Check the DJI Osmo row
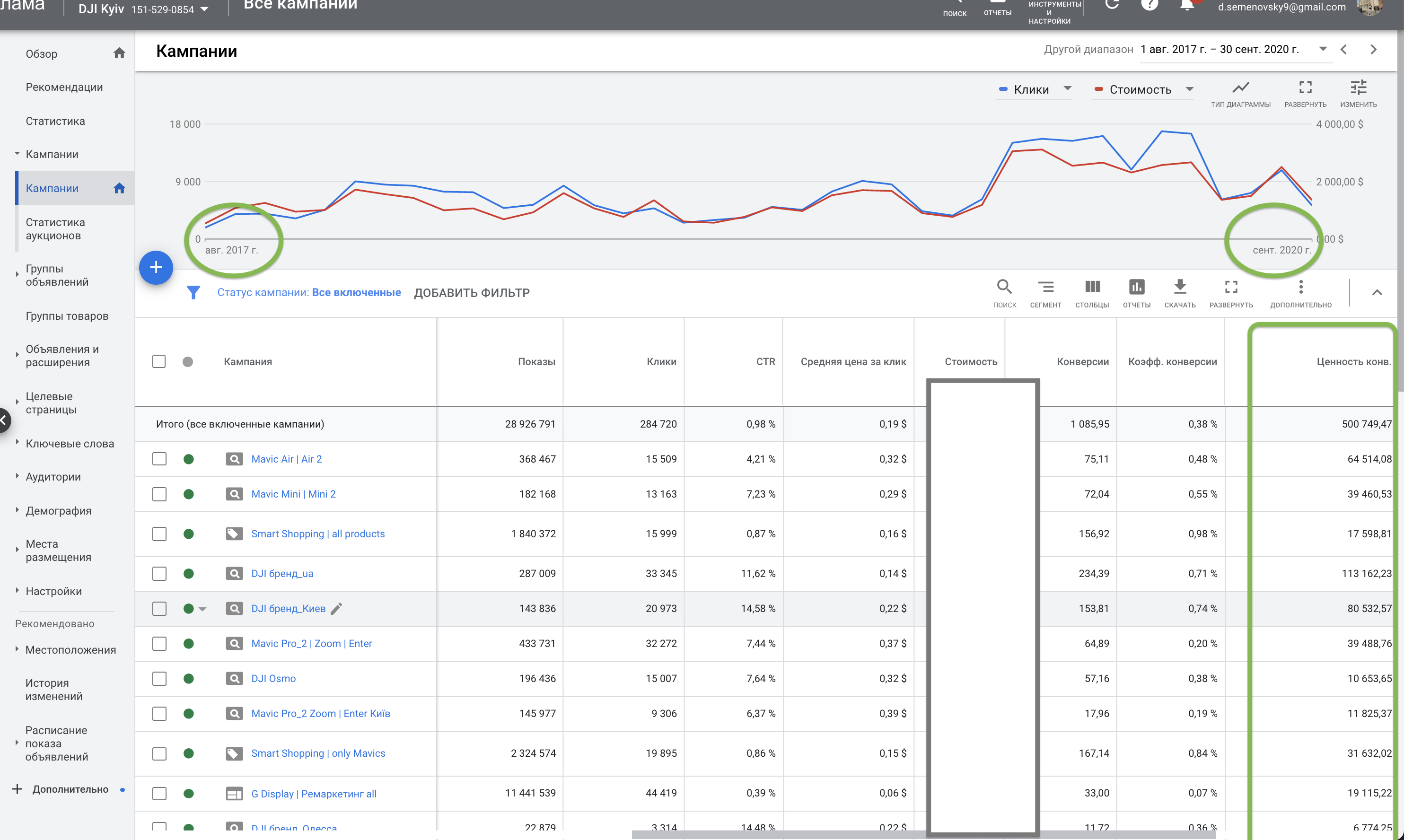The image size is (1404, 840). click(159, 679)
